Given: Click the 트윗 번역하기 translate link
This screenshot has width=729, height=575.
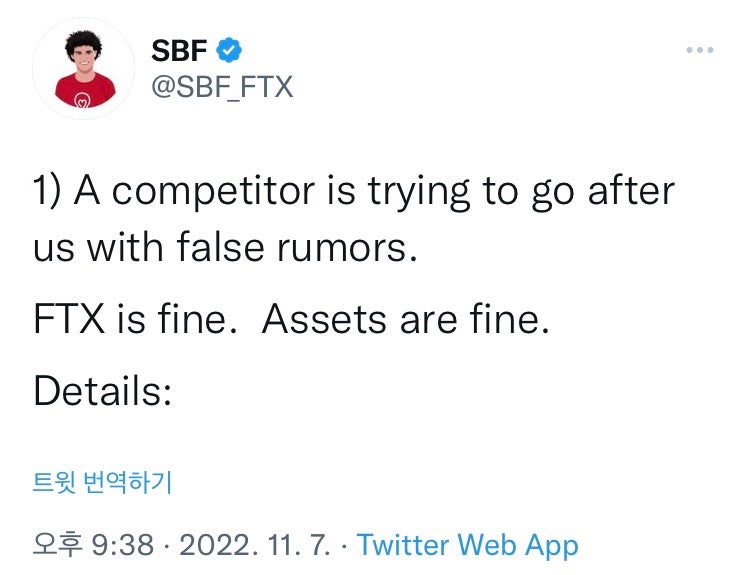Looking at the screenshot, I should (102, 482).
